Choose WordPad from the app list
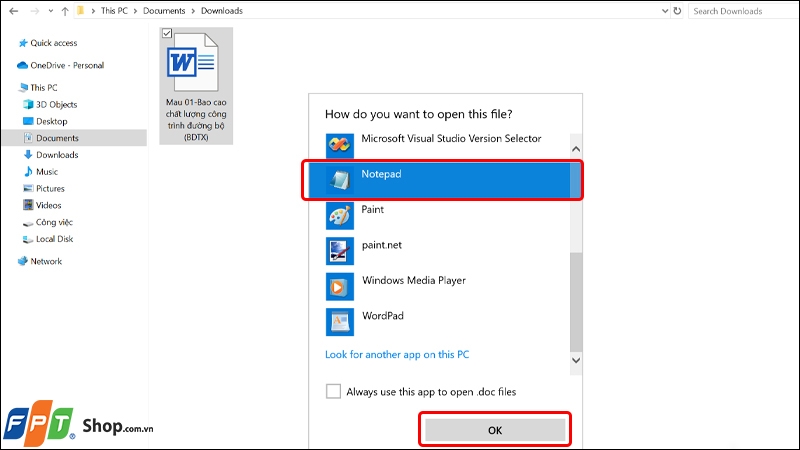Image resolution: width=800 pixels, height=450 pixels. pos(383,316)
